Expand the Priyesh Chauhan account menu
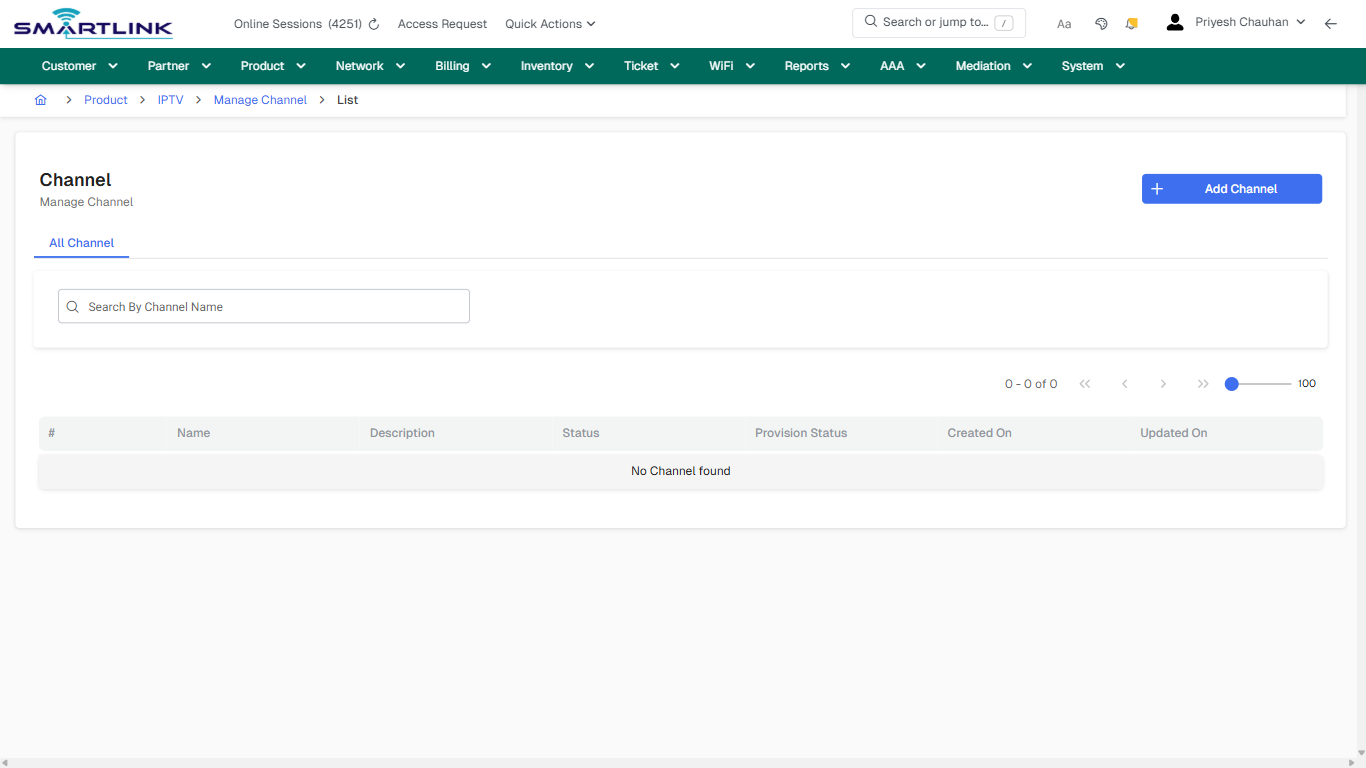Viewport: 1366px width, 768px height. (x=1244, y=21)
